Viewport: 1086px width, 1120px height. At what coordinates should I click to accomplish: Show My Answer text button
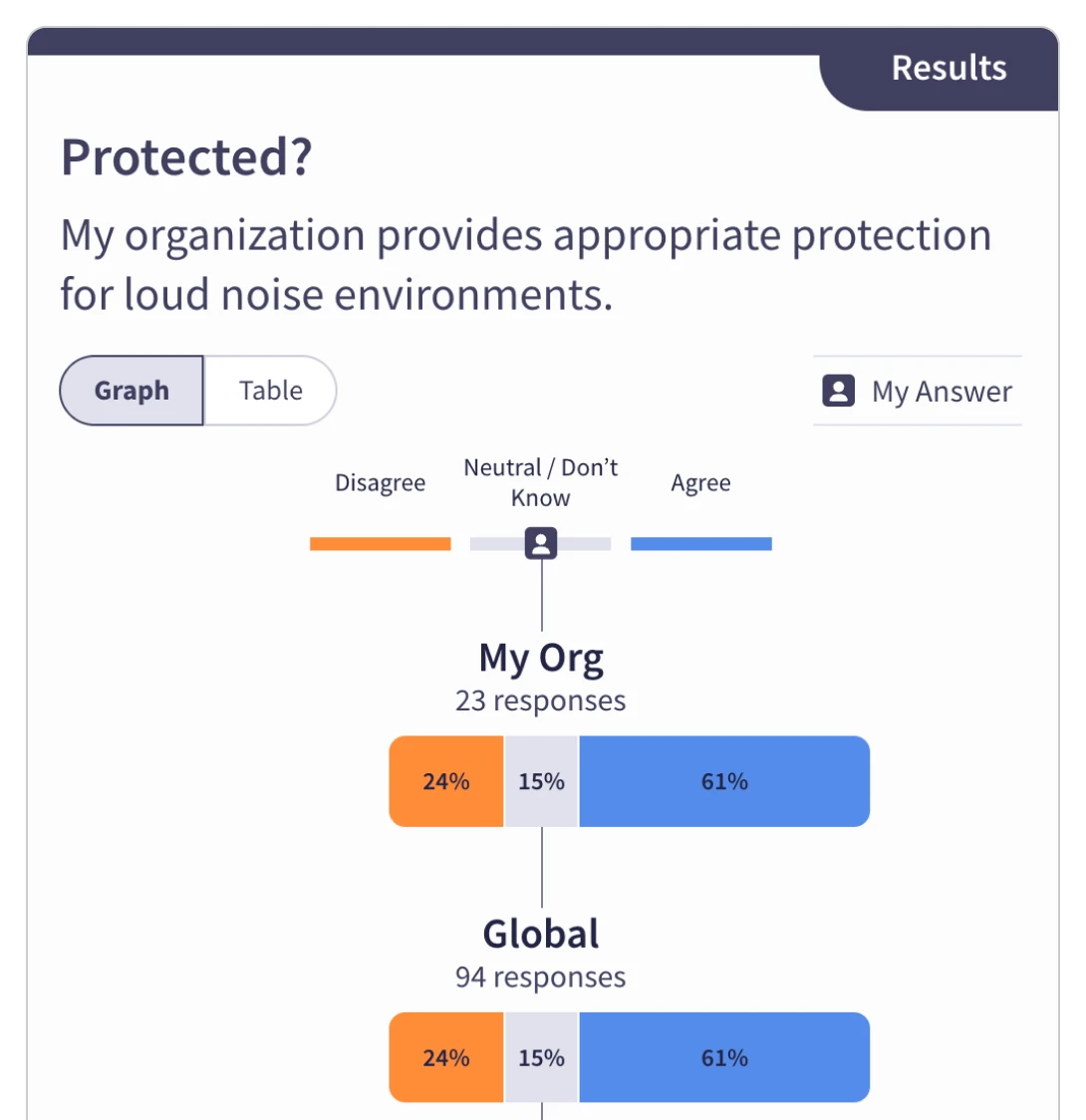tap(942, 392)
